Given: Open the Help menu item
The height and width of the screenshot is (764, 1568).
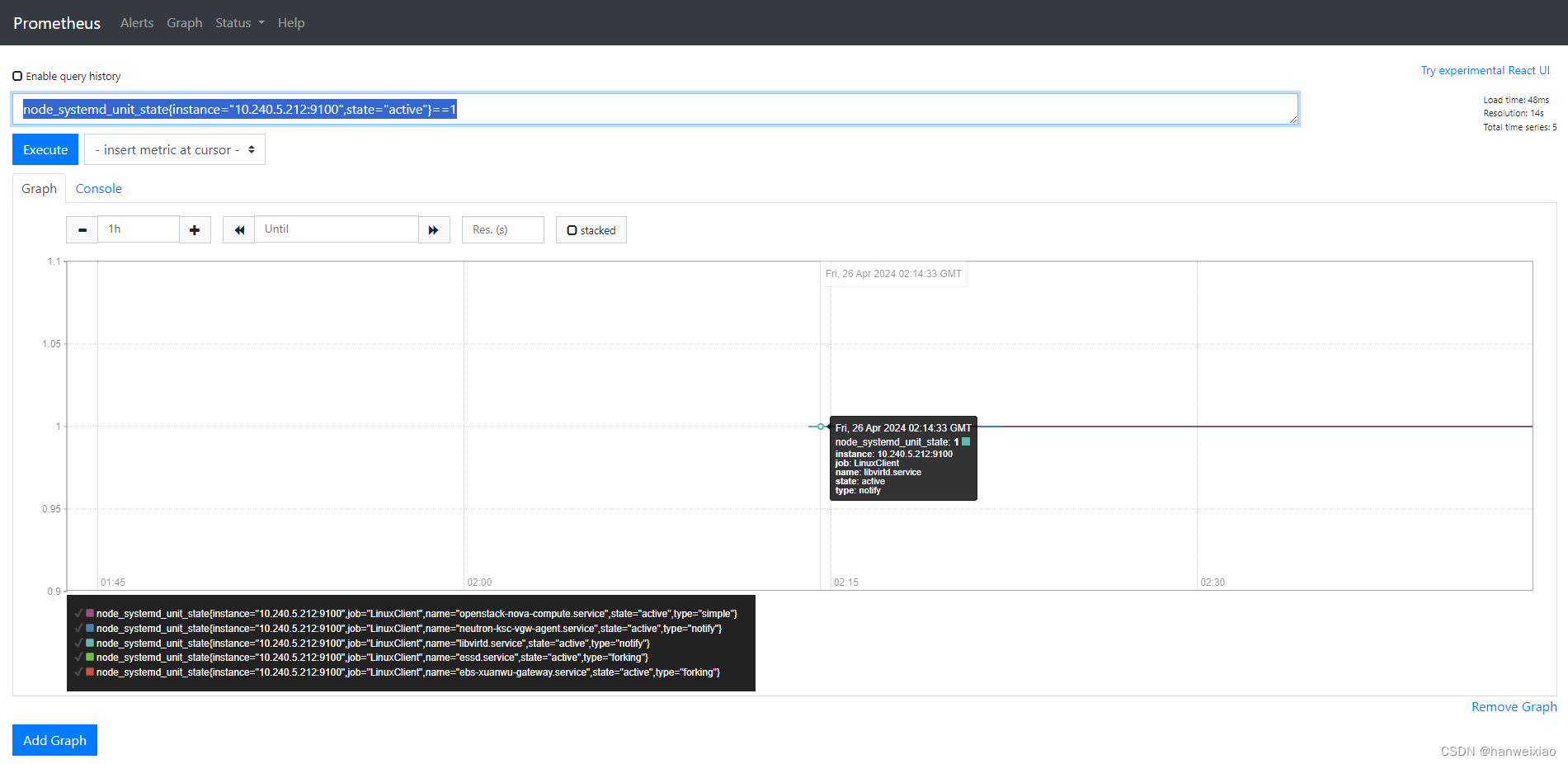Looking at the screenshot, I should pyautogui.click(x=291, y=22).
